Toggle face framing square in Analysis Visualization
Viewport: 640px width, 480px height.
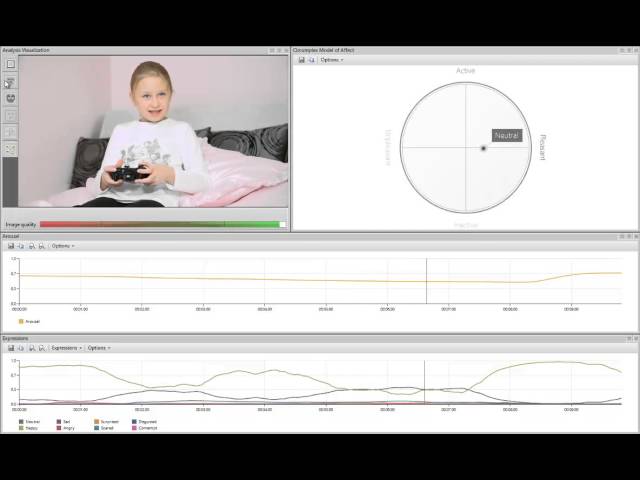click(11, 64)
